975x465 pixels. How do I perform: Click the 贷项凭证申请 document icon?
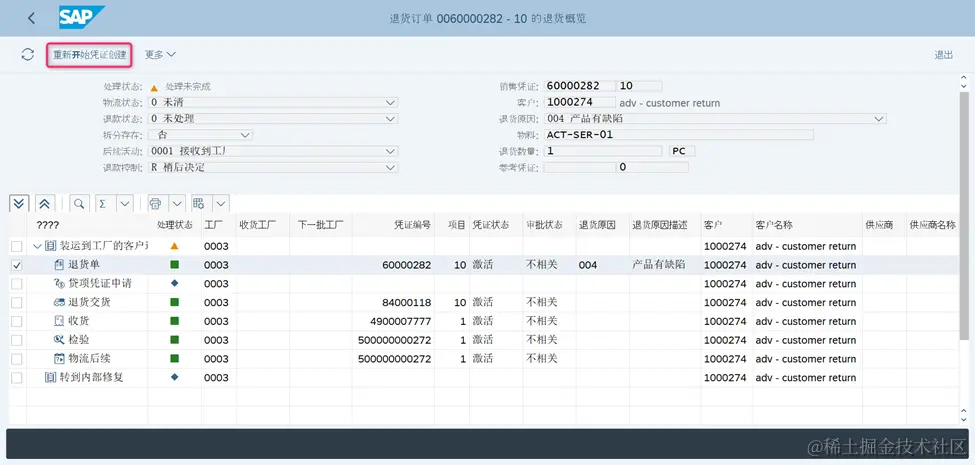(x=59, y=283)
